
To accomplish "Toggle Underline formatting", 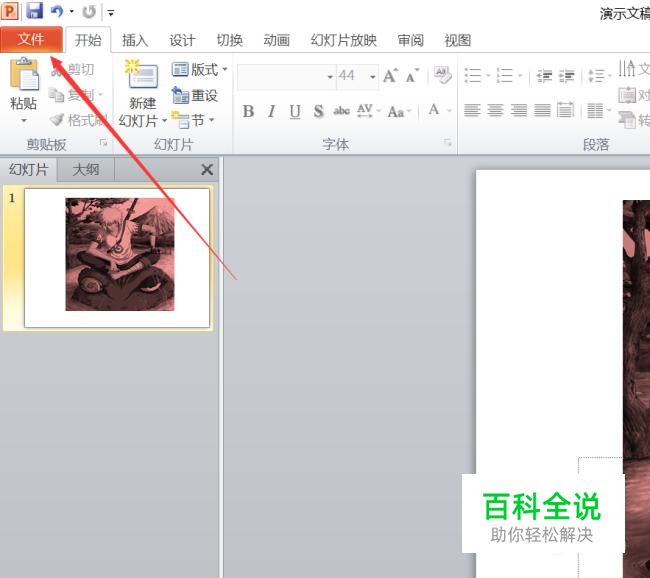I will click(x=295, y=112).
